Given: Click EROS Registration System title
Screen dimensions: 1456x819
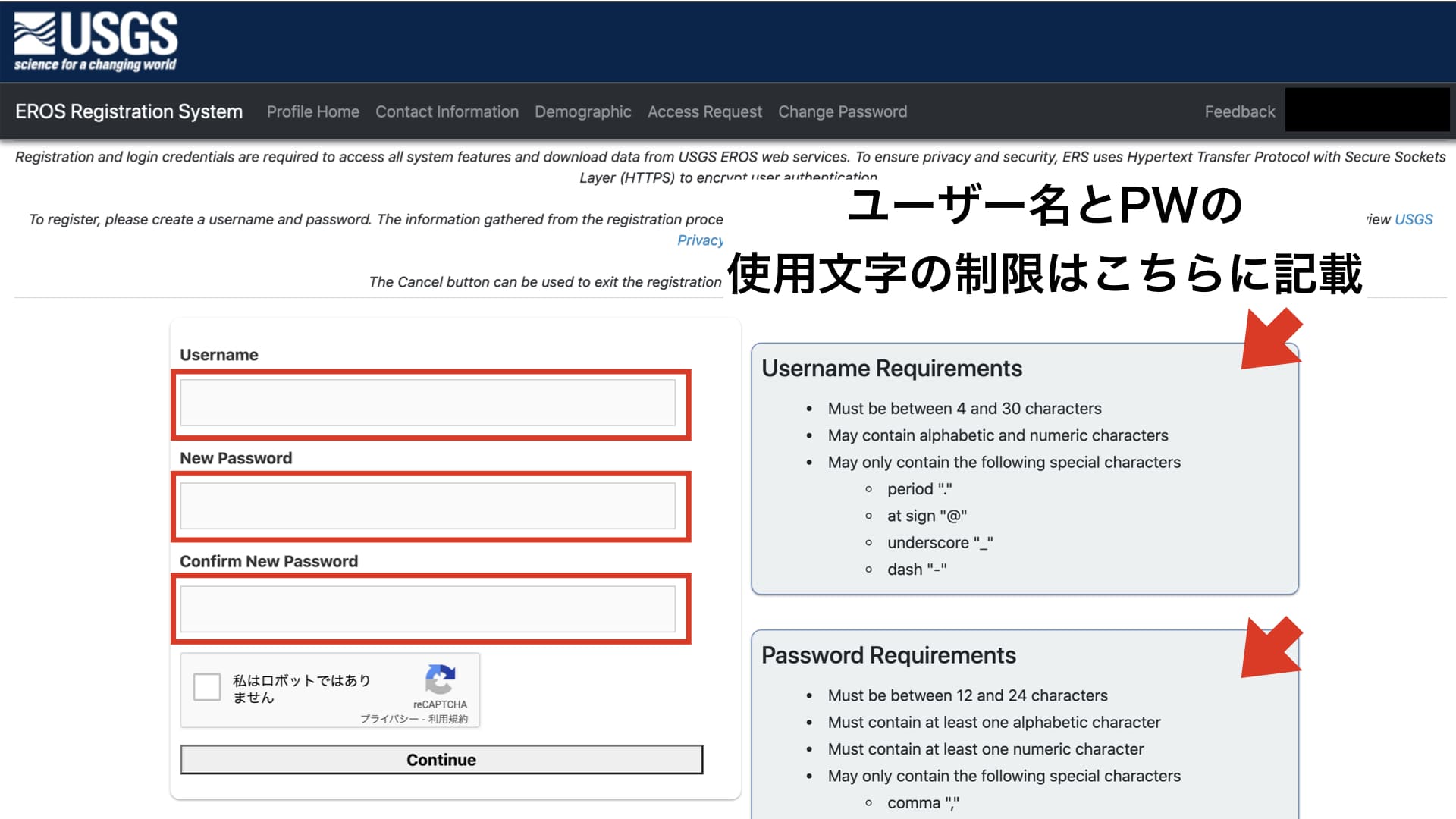Looking at the screenshot, I should click(x=129, y=111).
